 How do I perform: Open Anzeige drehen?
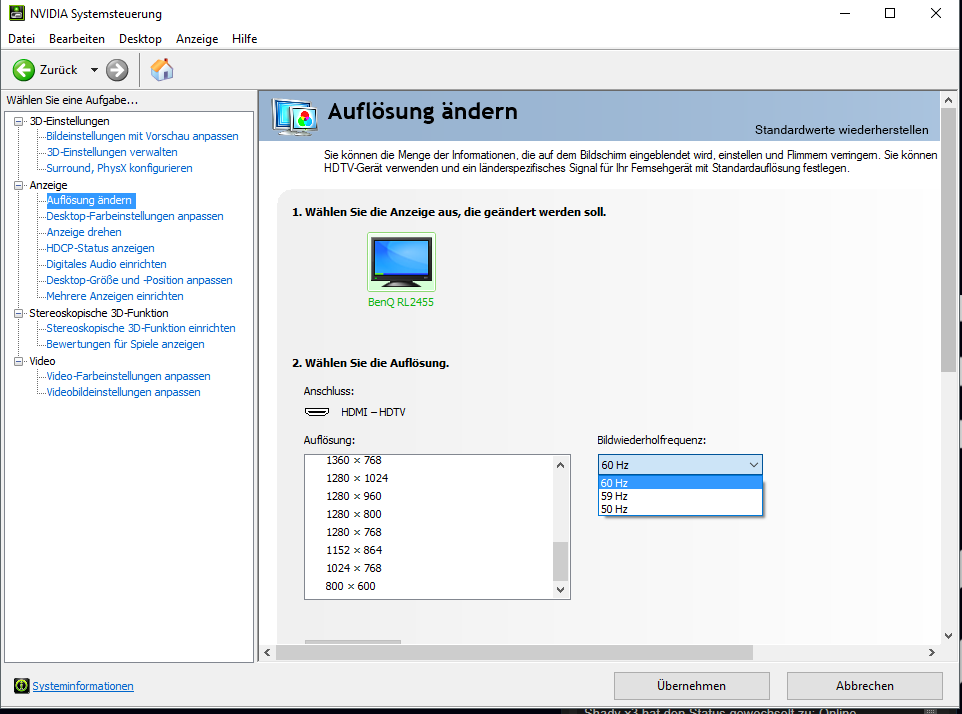click(84, 232)
